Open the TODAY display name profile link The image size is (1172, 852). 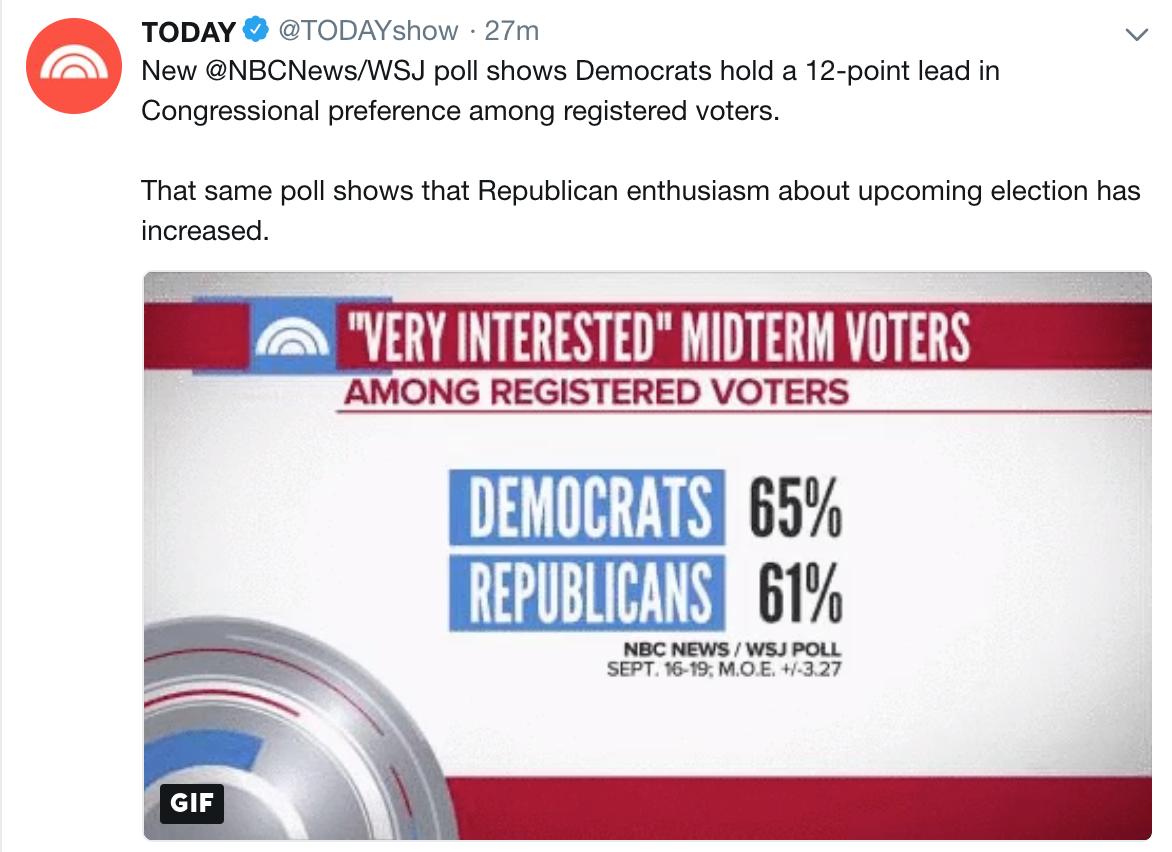tap(188, 32)
